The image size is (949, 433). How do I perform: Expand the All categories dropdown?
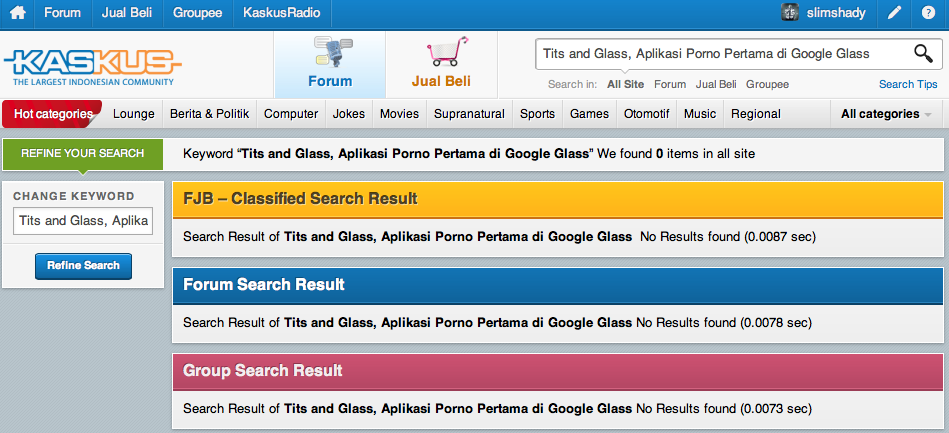click(x=886, y=114)
